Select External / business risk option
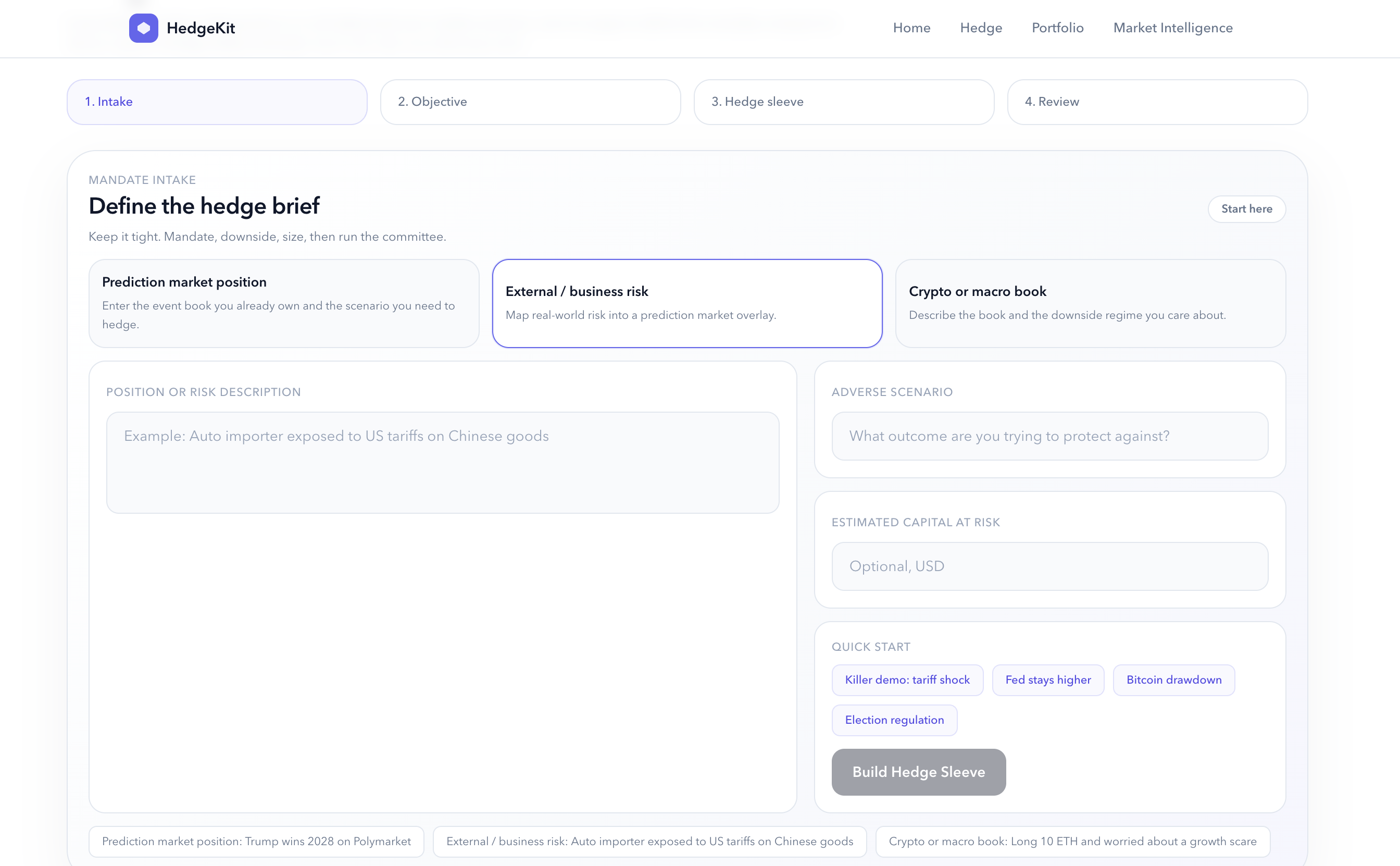The height and width of the screenshot is (866, 1400). coord(687,303)
